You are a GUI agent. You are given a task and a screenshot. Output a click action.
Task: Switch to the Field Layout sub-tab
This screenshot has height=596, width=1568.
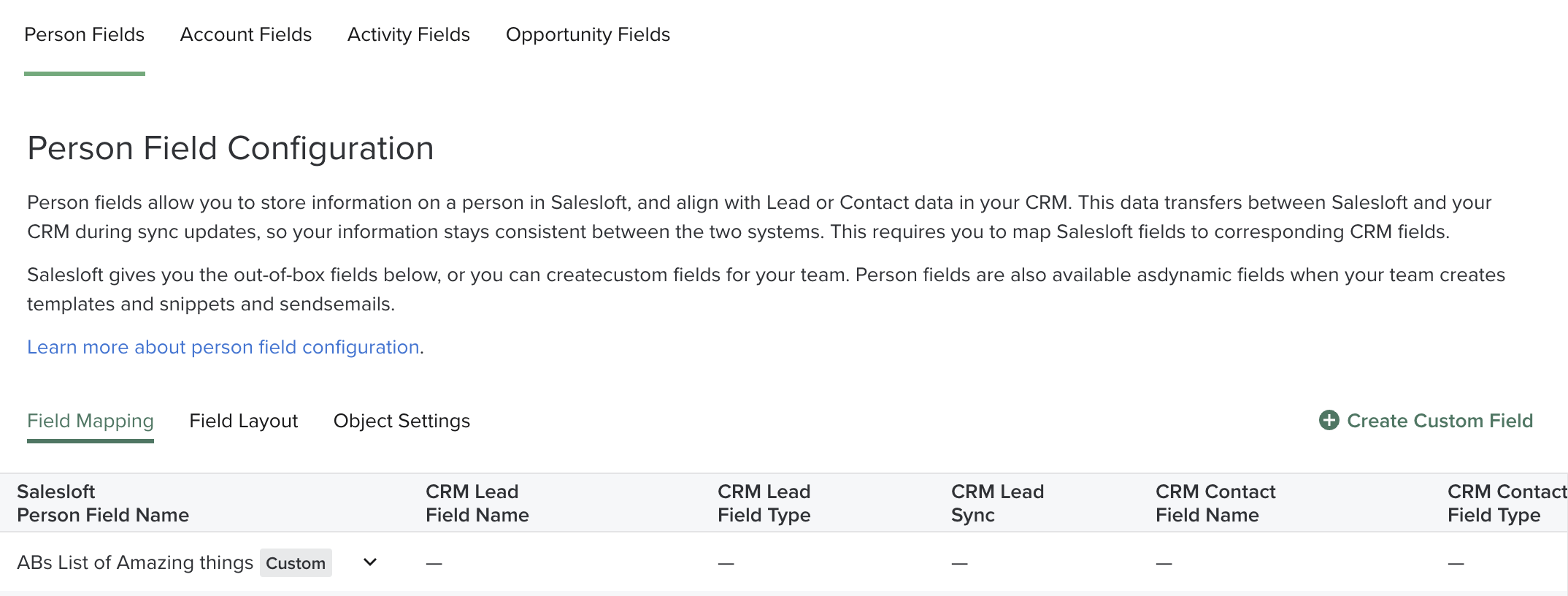coord(244,421)
